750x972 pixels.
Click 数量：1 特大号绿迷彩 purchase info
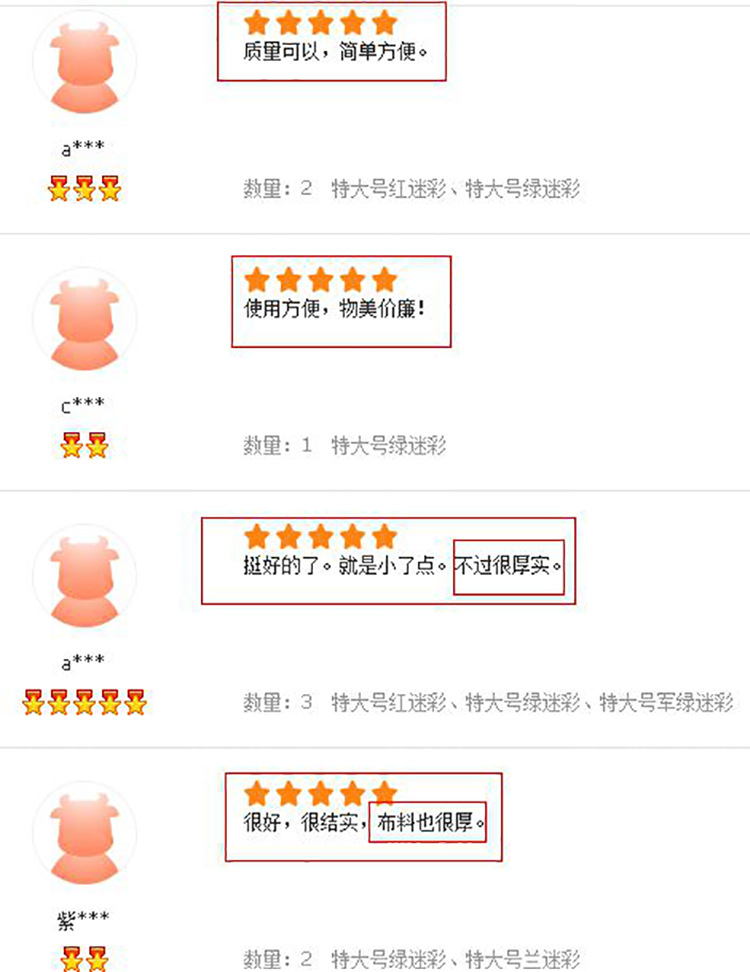coord(345,445)
